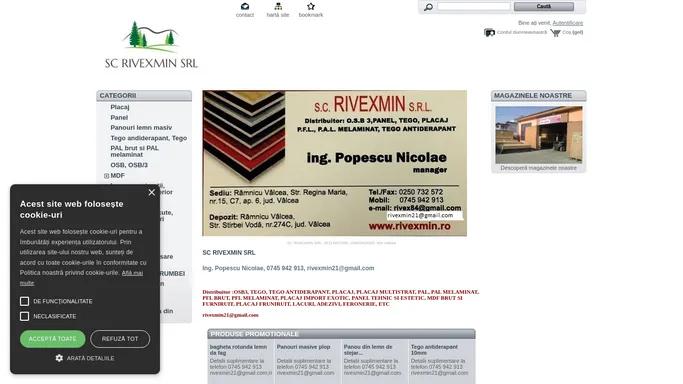Image resolution: width=683 pixels, height=384 pixels.
Task: Select 'Tego andiderapant, Tego' category
Action: pyautogui.click(x=149, y=138)
